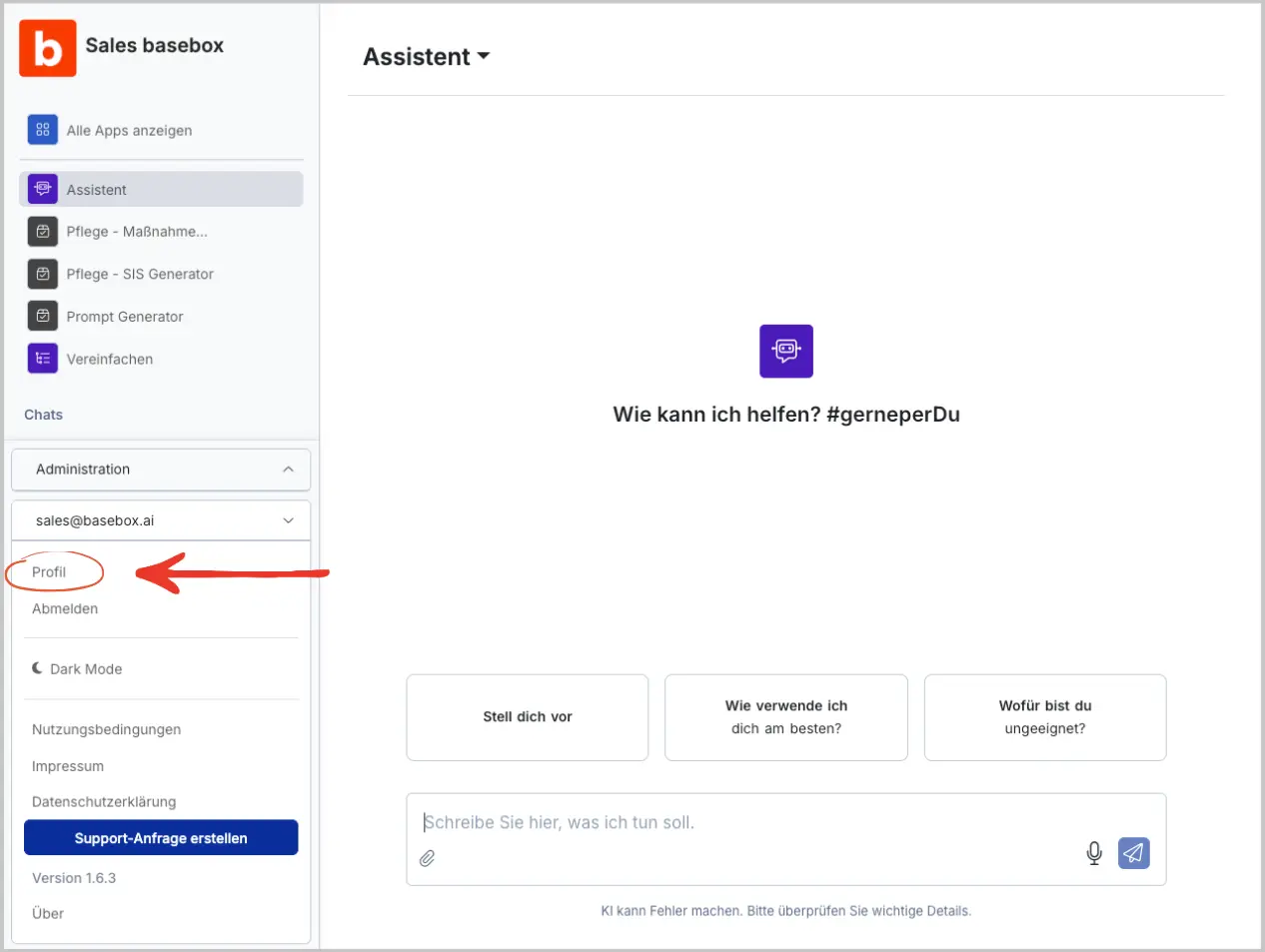
Task: Focus the chat message input field
Action: [x=749, y=823]
